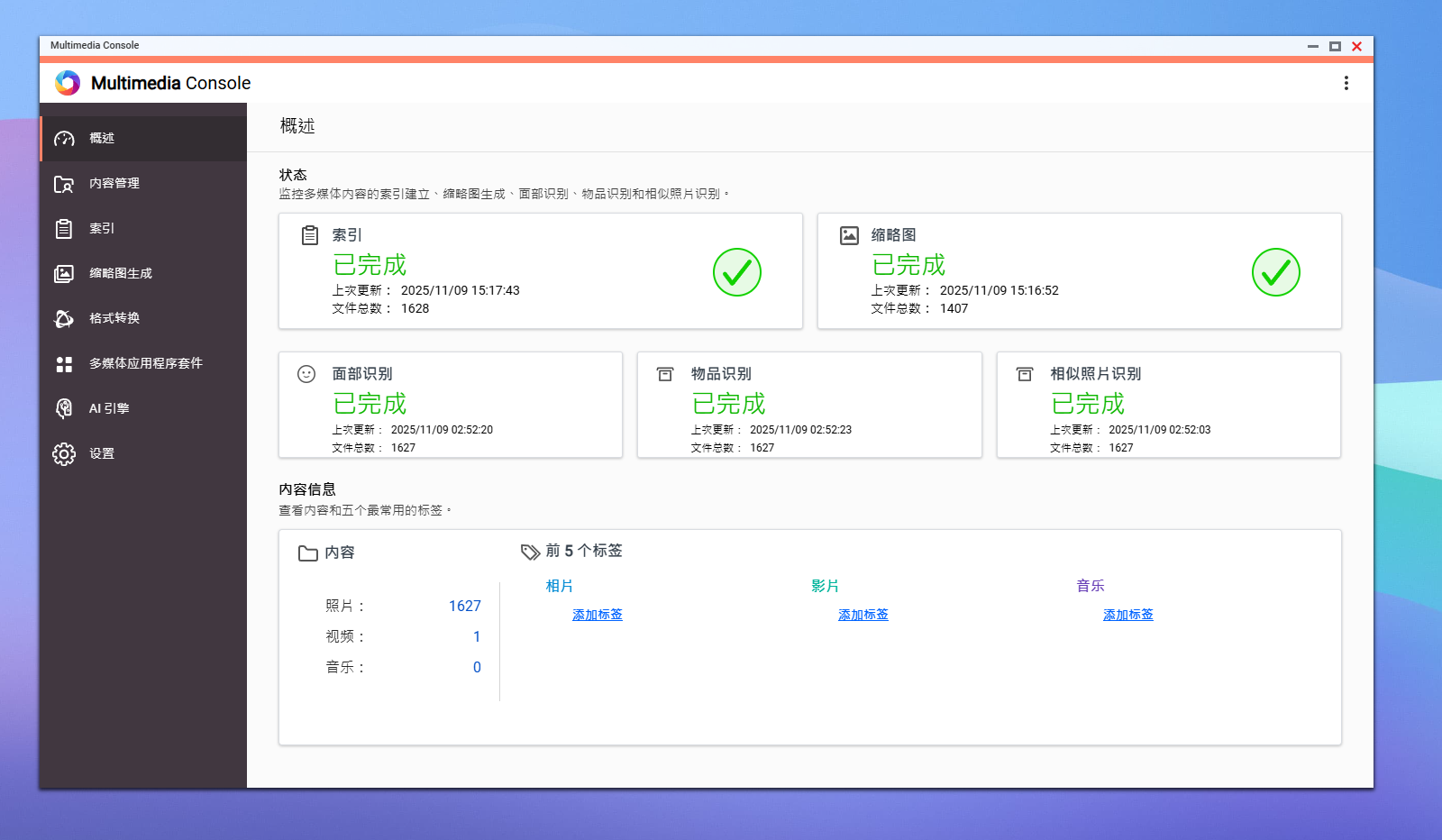The height and width of the screenshot is (840, 1442).
Task: Click the 添加标签 link under 音乐
Action: [1127, 615]
